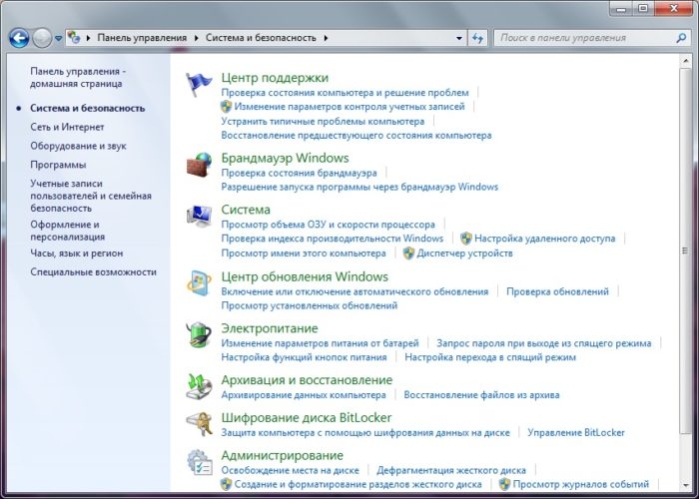Open Часы, язык и регион category
Viewport: 699px width, 499px height.
click(76, 253)
